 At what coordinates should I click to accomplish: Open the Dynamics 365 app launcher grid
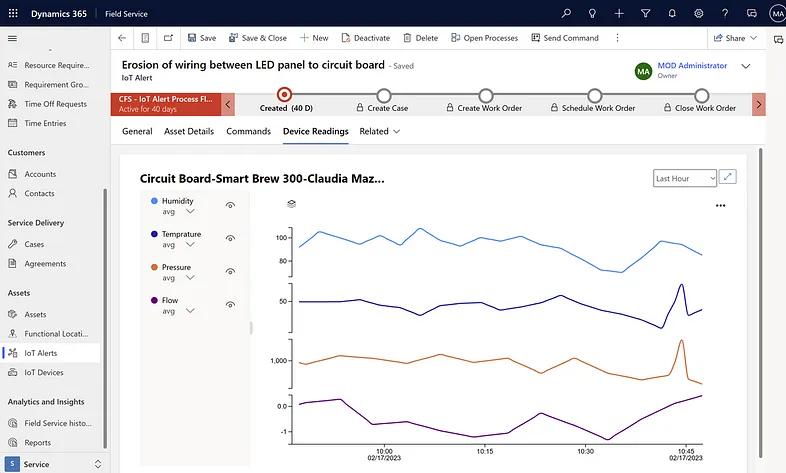13,13
